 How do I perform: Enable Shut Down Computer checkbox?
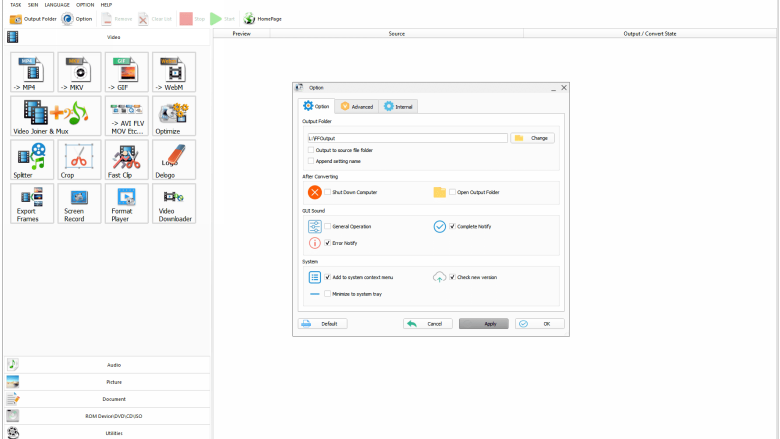click(328, 192)
